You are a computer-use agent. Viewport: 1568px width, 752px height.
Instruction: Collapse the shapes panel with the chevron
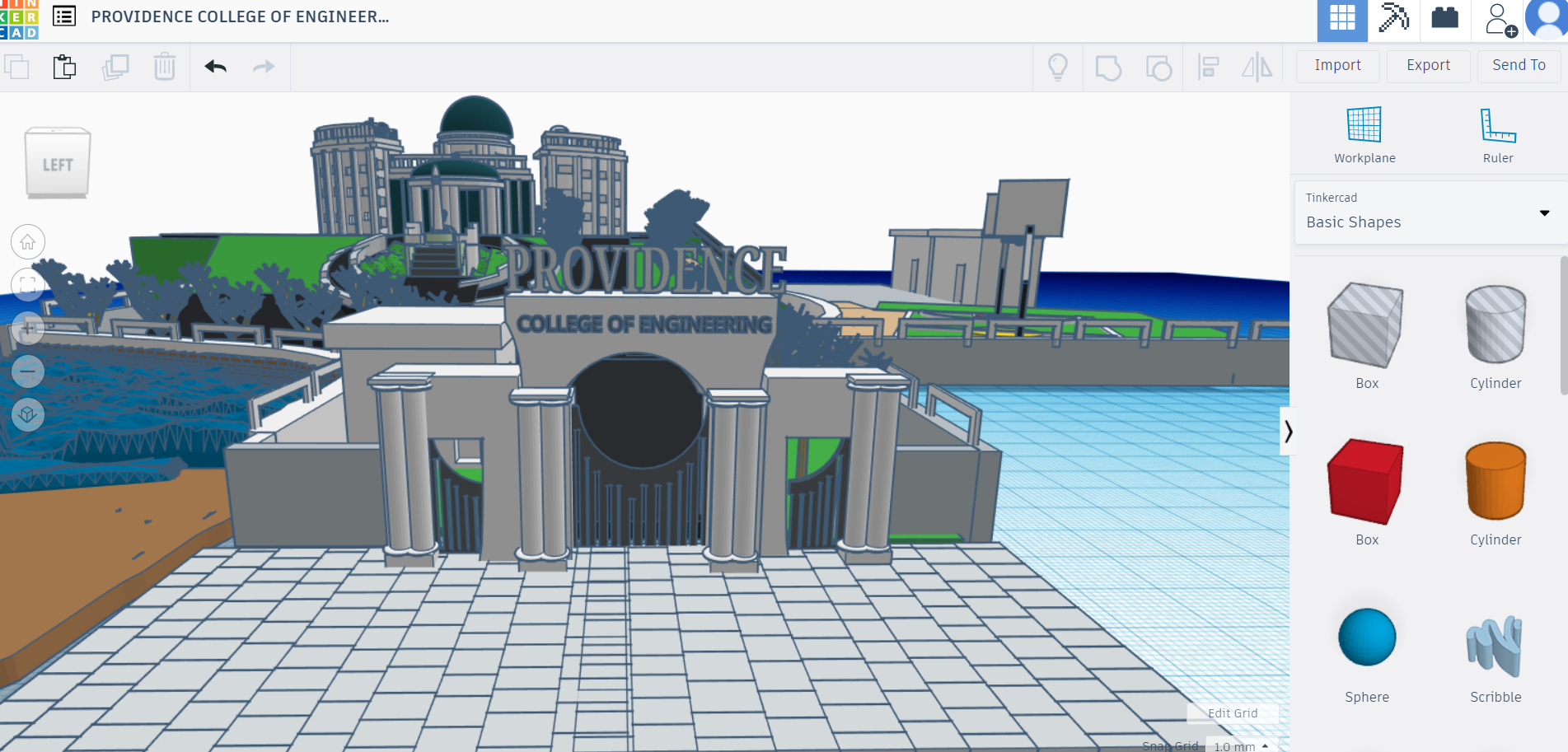tap(1288, 431)
